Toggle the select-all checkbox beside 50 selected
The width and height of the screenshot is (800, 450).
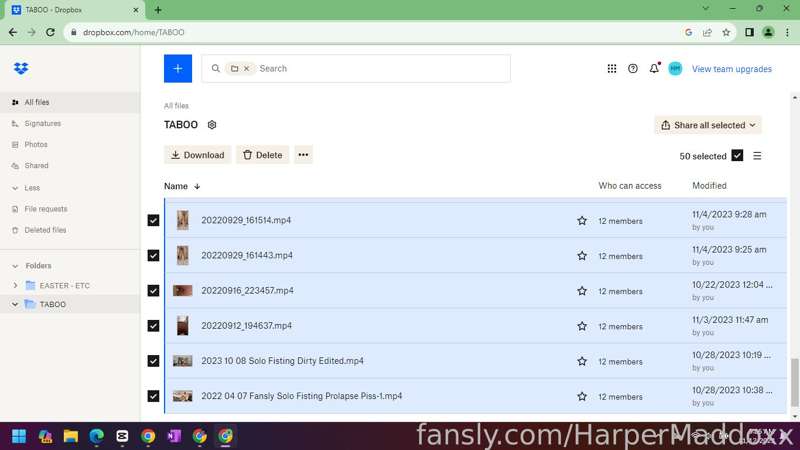(x=737, y=156)
